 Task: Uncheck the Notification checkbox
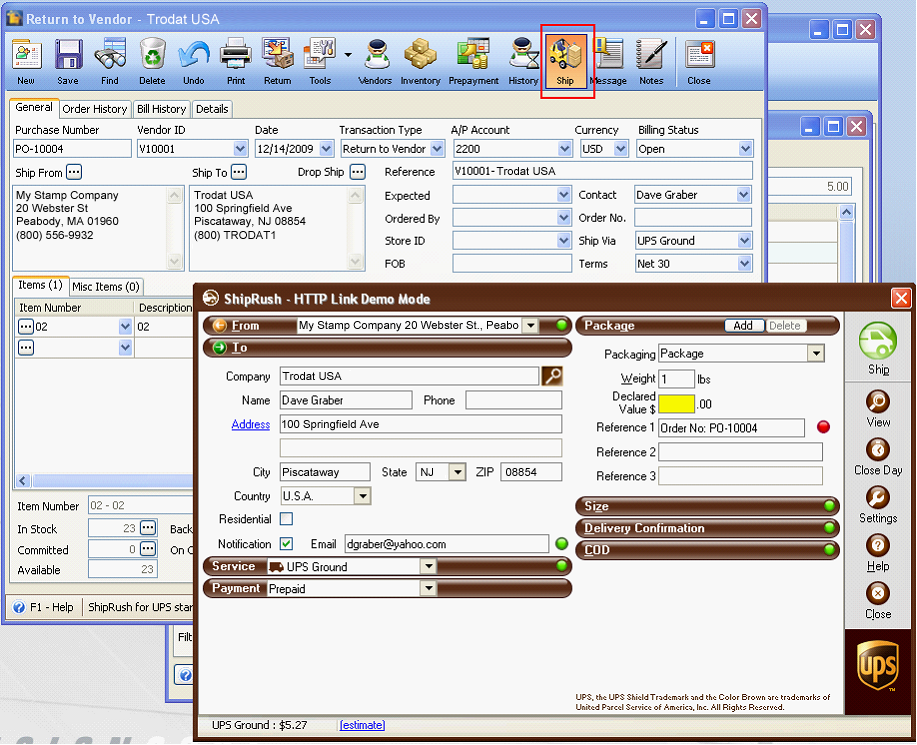coord(287,544)
